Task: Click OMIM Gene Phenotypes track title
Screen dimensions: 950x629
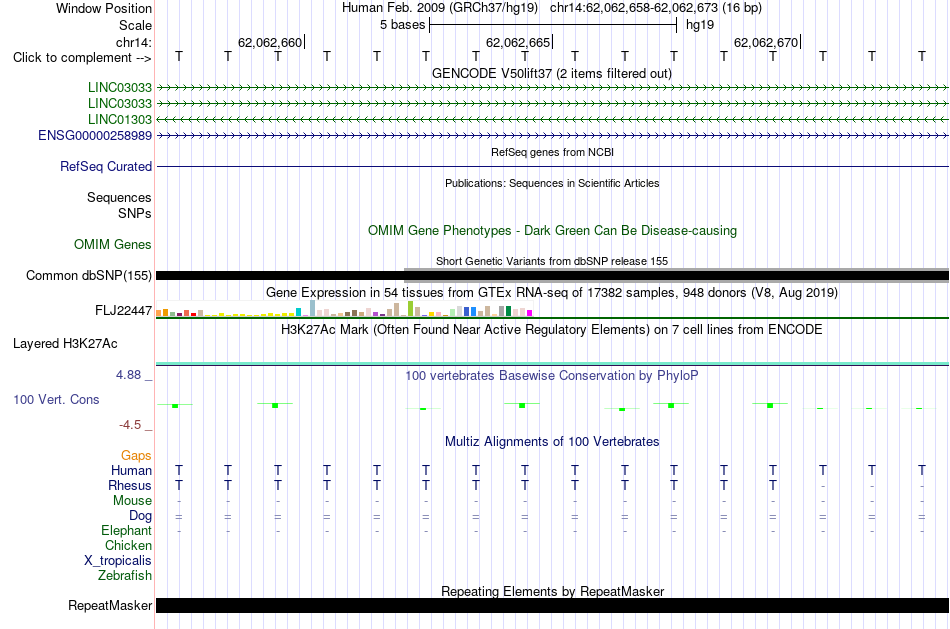Action: tap(552, 231)
